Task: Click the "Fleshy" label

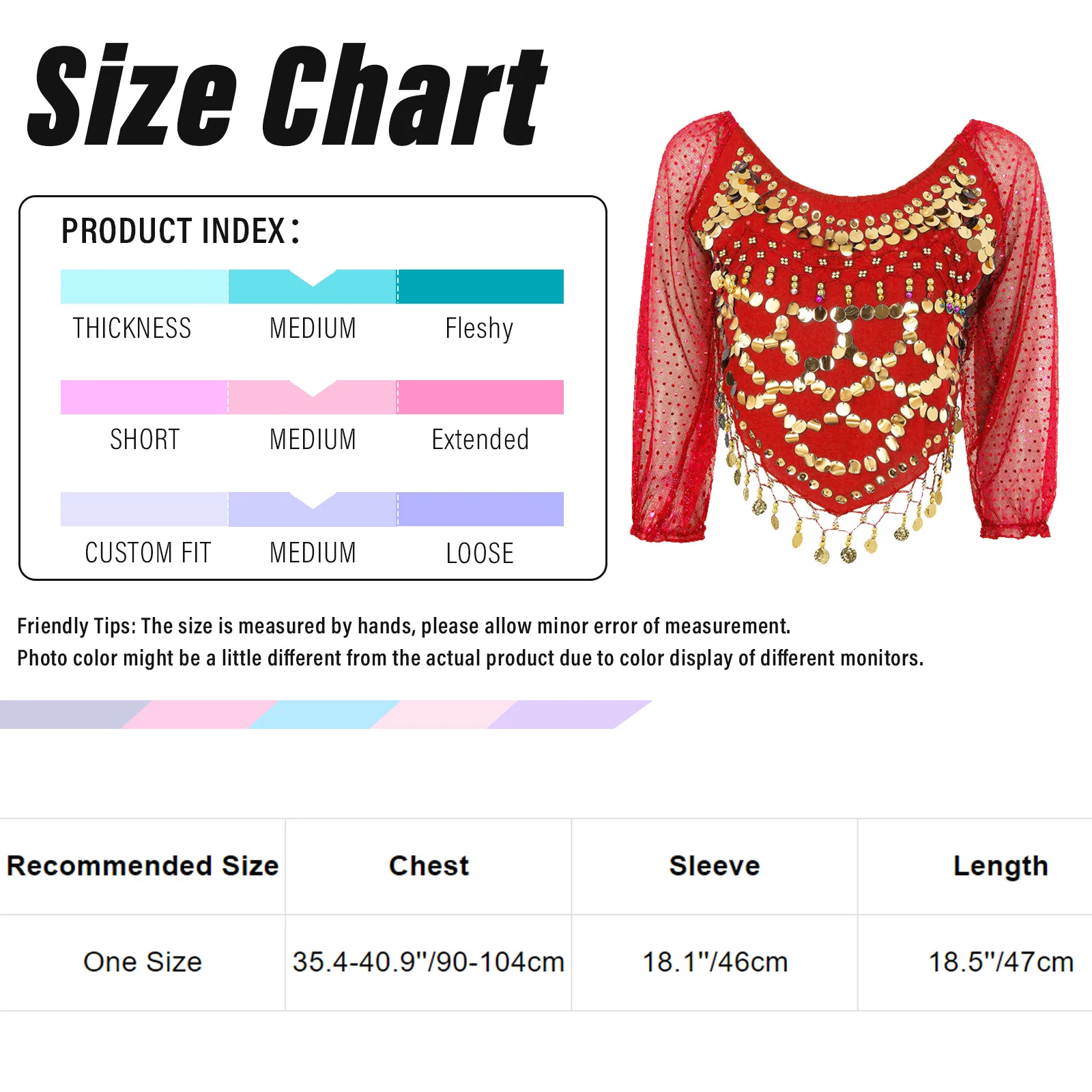Action: click(x=479, y=329)
